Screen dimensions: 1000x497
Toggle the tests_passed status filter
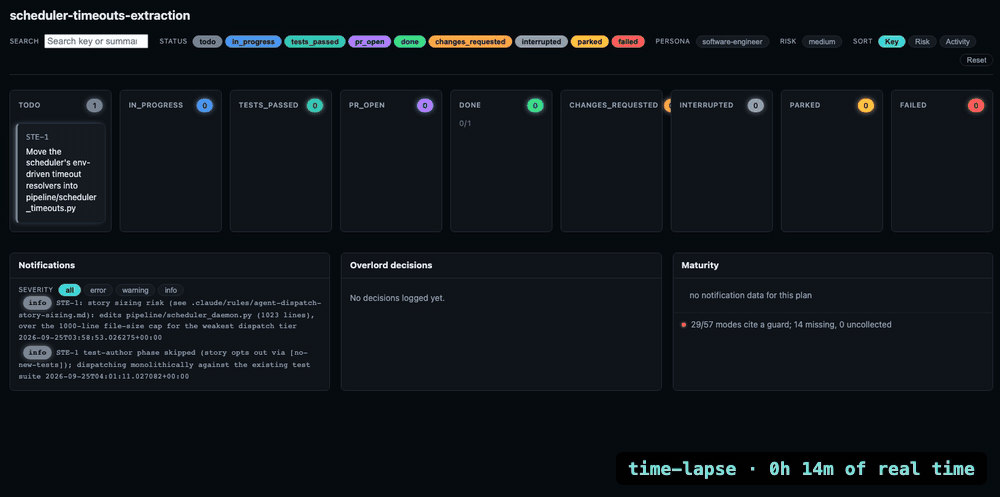pyautogui.click(x=315, y=41)
